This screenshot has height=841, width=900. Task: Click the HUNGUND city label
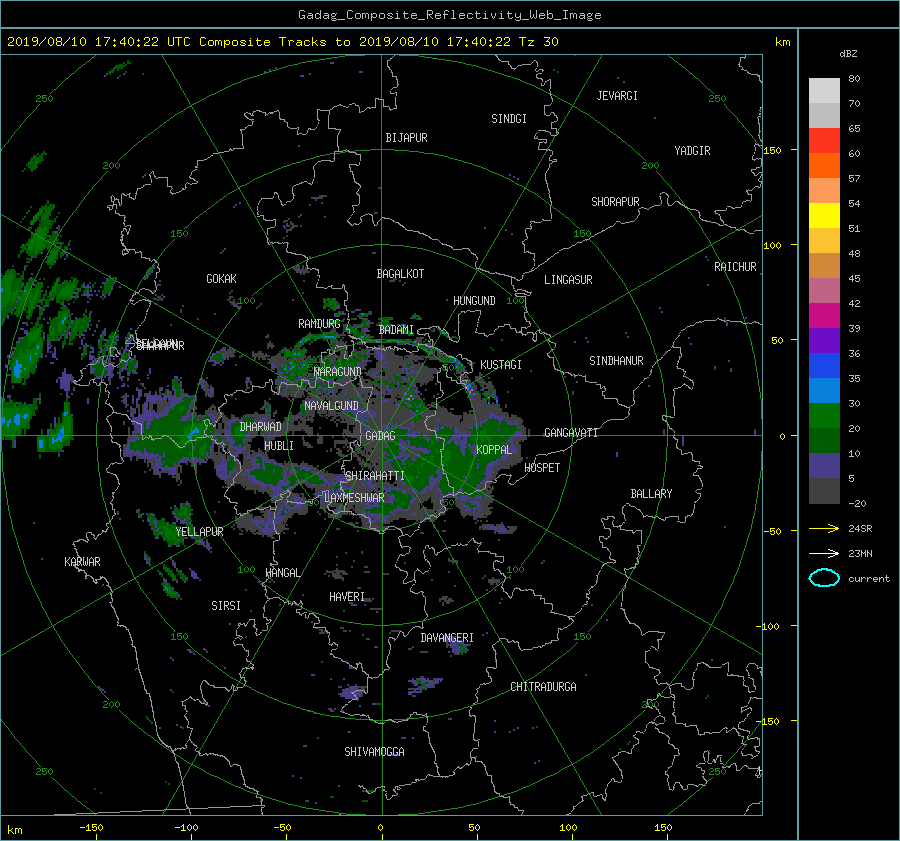(474, 301)
